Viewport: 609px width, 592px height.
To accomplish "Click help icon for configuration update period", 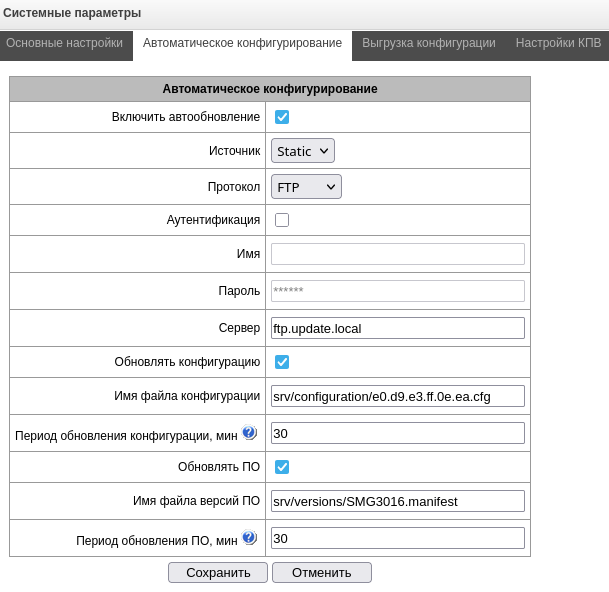I will coord(249,432).
